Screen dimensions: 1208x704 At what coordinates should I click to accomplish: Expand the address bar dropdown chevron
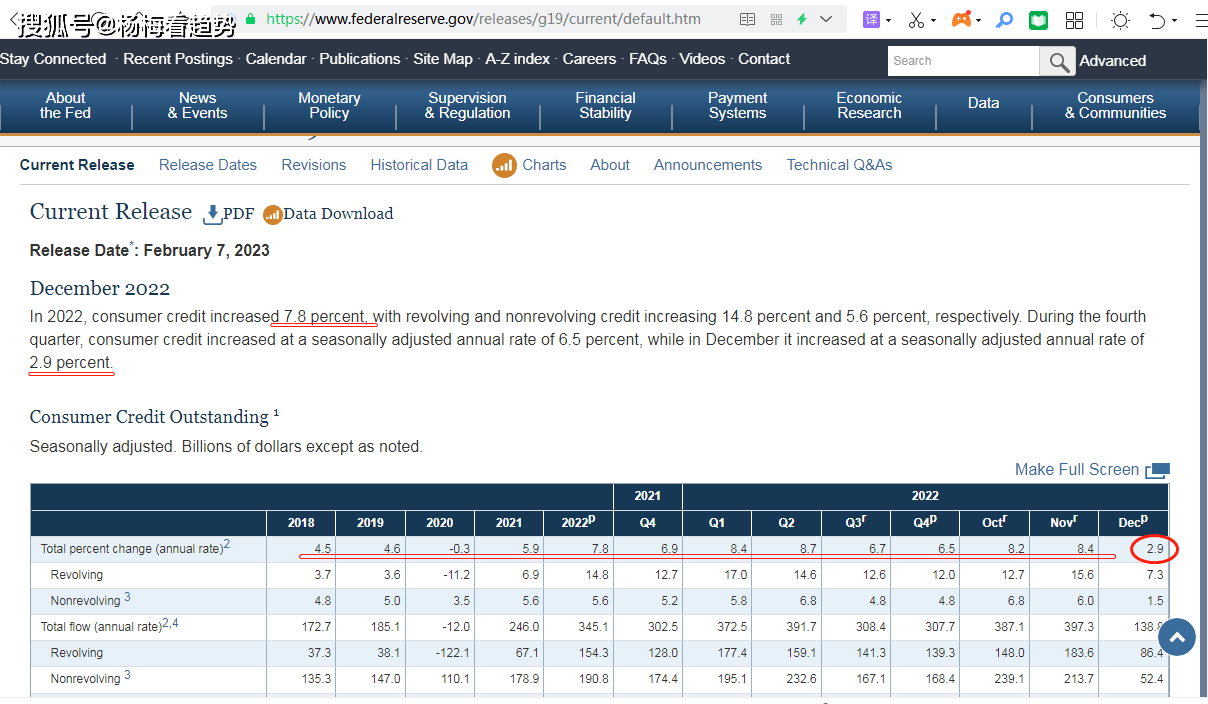pos(826,19)
